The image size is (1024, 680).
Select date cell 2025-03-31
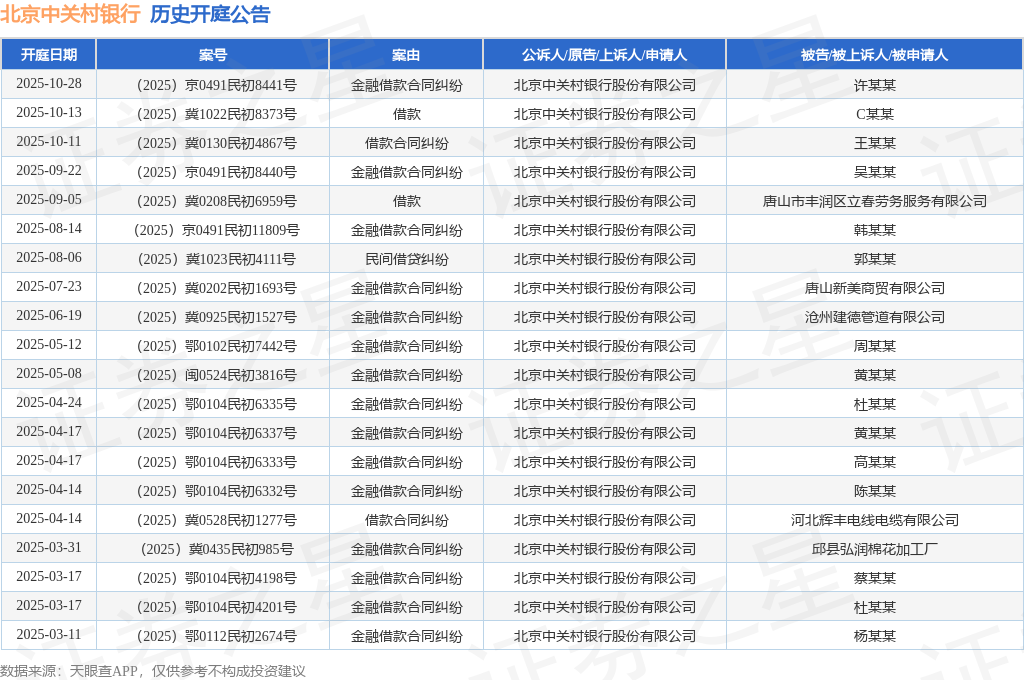(x=49, y=547)
